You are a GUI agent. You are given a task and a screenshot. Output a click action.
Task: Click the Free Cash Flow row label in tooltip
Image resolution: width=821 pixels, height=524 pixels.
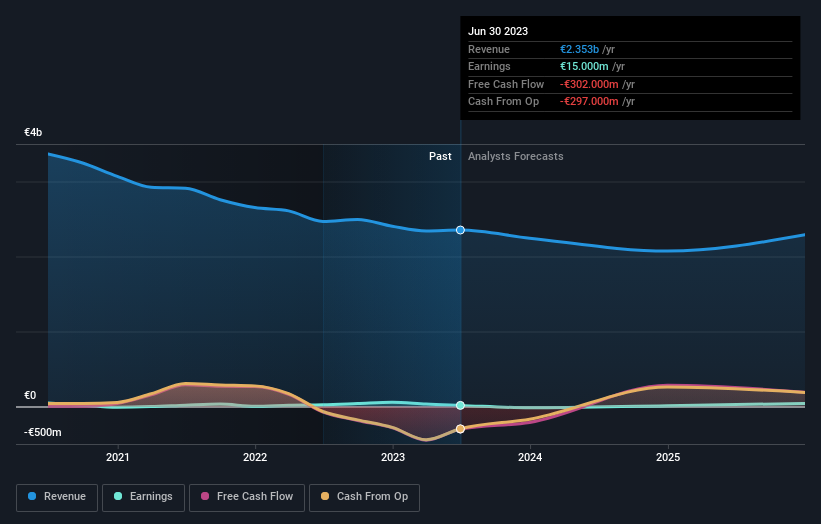(x=506, y=84)
